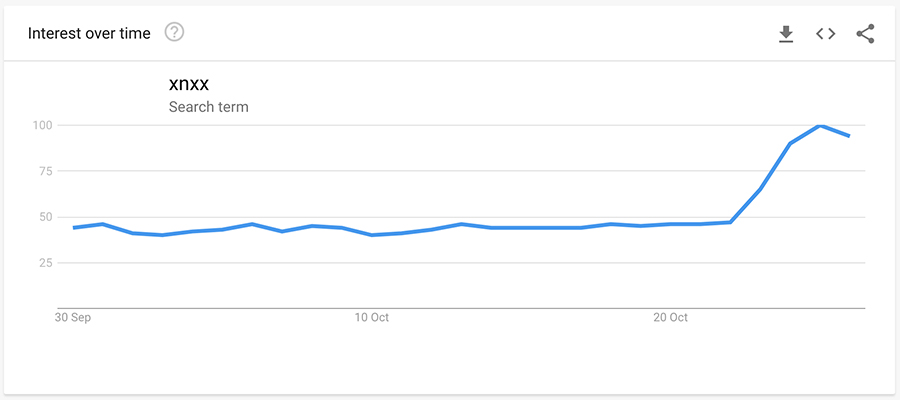
Task: Click the "Interest over time" heading
Action: click(89, 34)
